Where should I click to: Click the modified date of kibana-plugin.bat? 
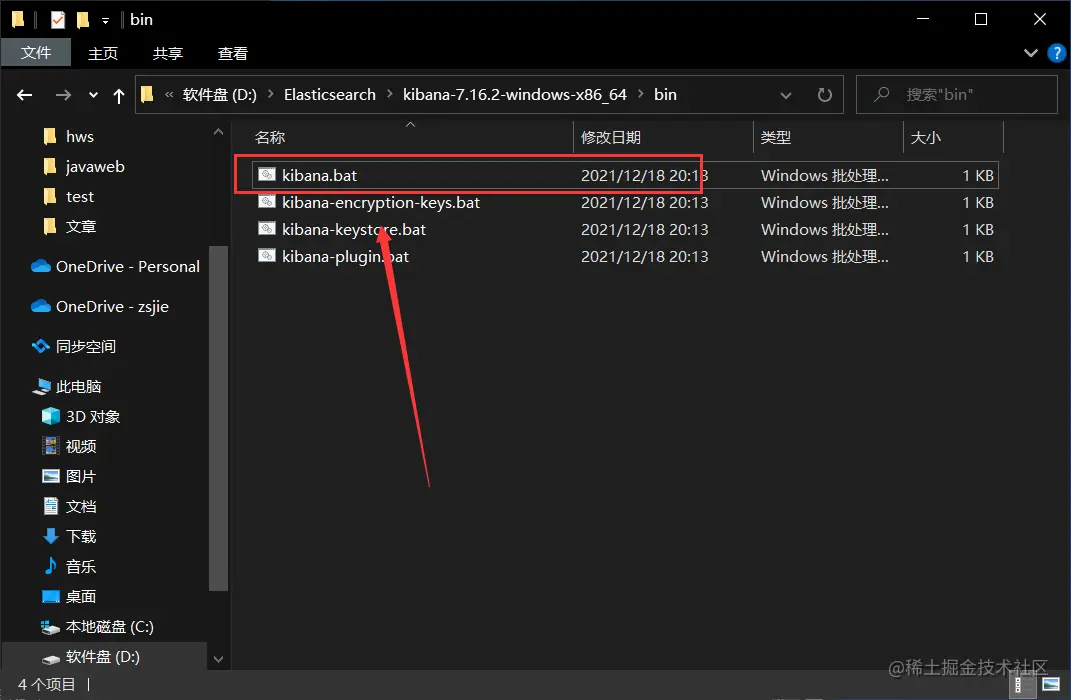[644, 256]
